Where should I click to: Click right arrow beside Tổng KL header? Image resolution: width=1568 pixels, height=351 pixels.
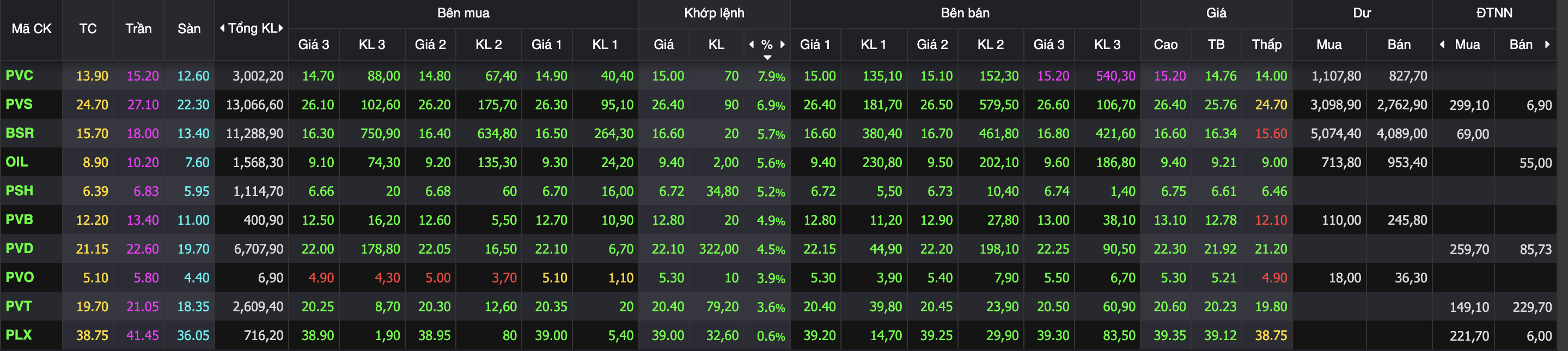pyautogui.click(x=280, y=29)
